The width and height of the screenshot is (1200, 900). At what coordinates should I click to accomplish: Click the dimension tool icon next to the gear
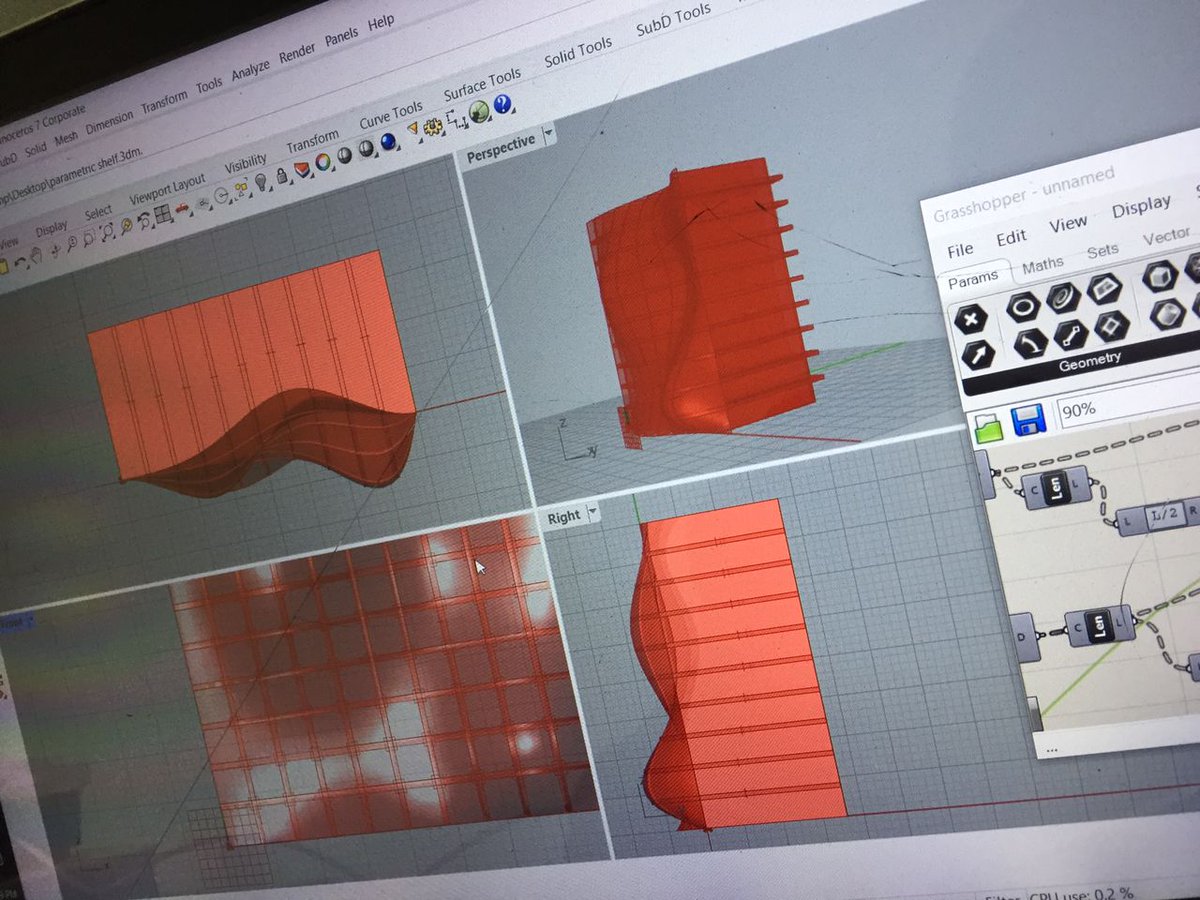[457, 119]
